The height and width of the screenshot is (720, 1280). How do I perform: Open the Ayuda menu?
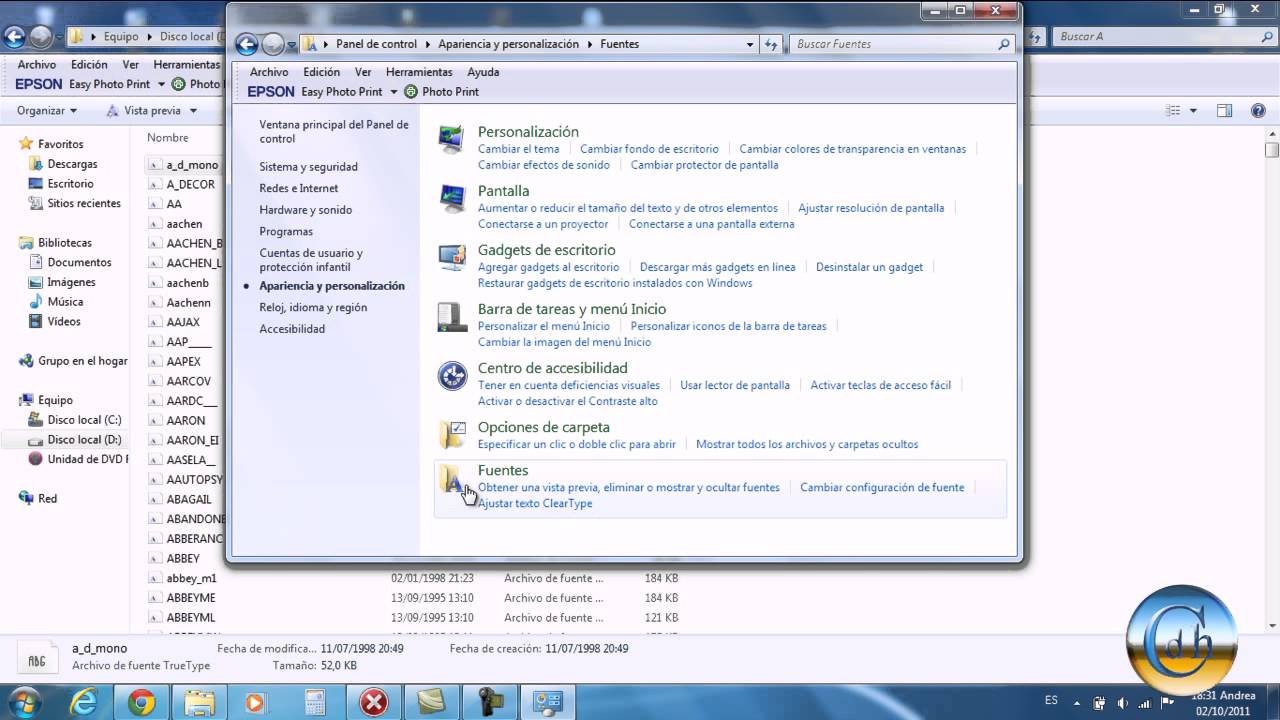483,72
